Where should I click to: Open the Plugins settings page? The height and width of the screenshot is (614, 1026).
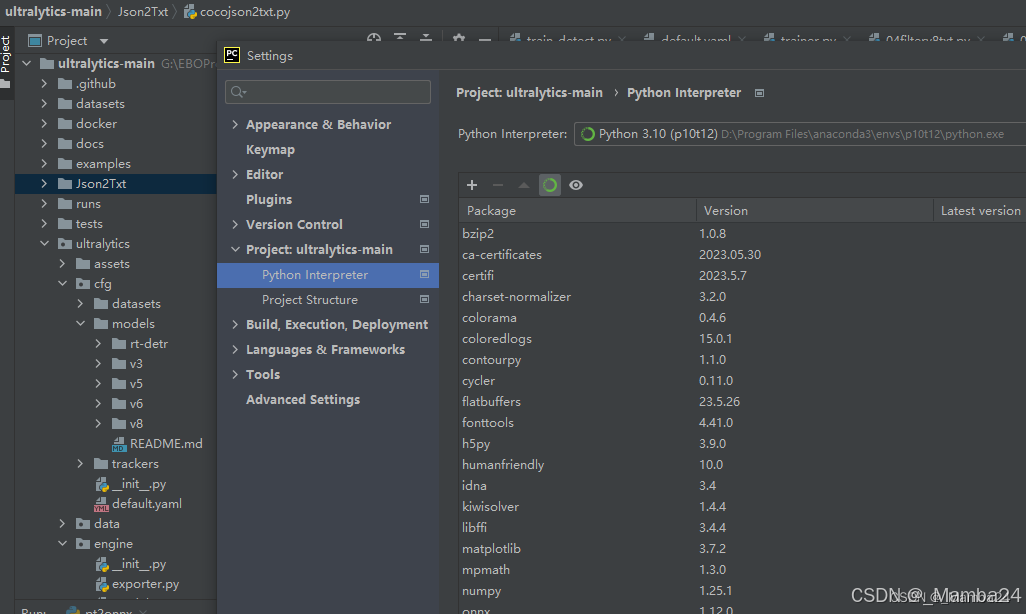(269, 199)
